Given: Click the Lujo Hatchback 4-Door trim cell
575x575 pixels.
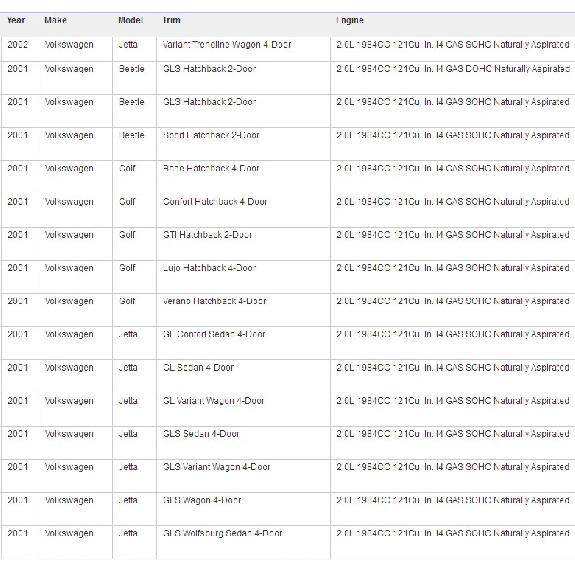Looking at the screenshot, I should pyautogui.click(x=209, y=268).
